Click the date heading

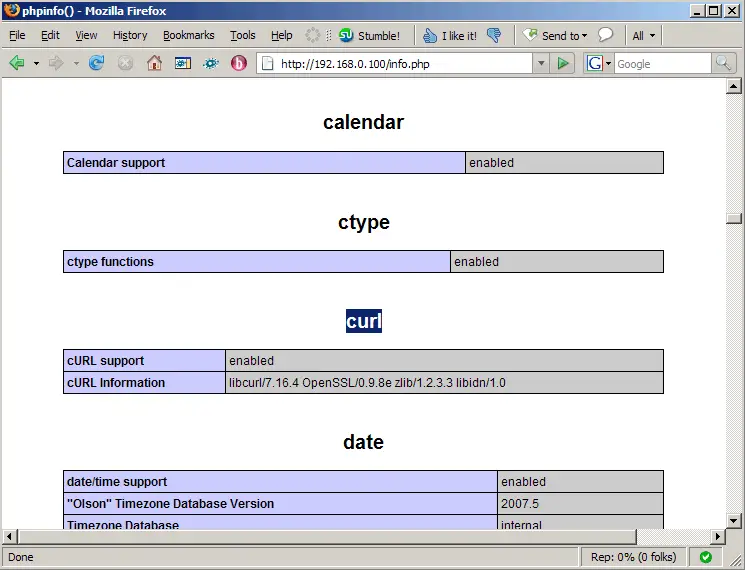(363, 442)
